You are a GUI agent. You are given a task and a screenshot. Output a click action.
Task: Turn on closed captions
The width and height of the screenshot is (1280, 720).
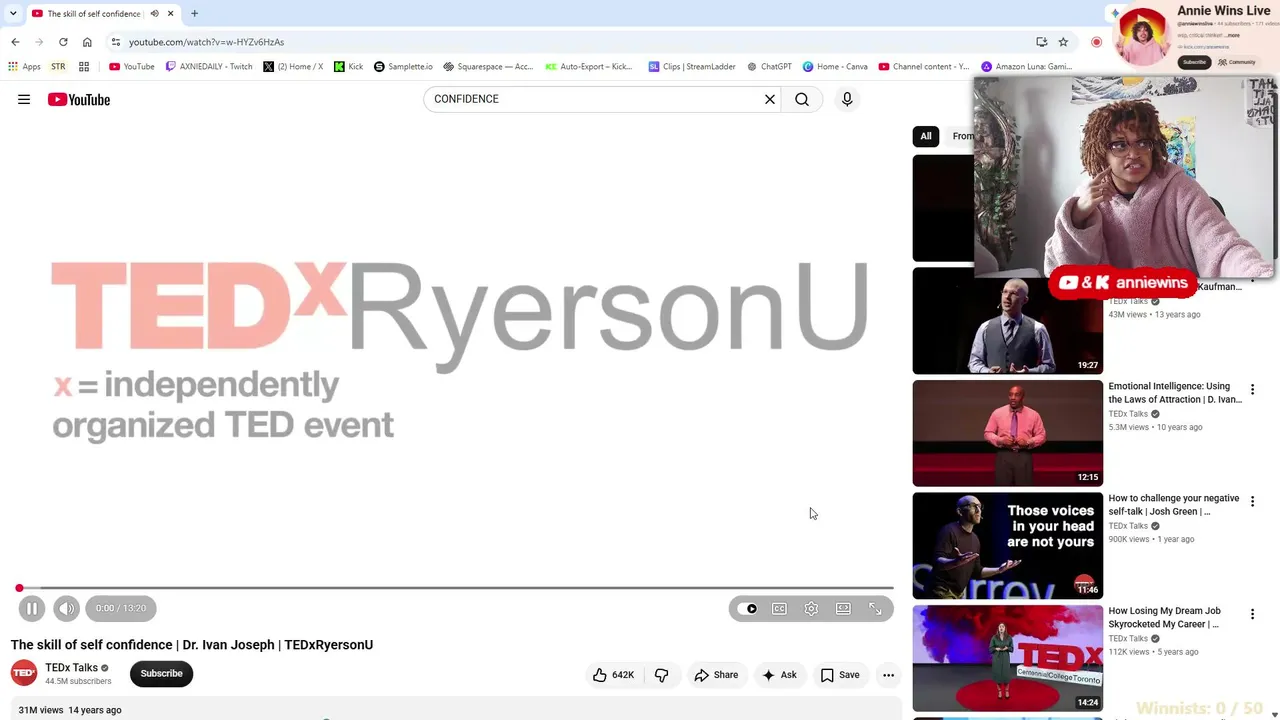point(779,608)
